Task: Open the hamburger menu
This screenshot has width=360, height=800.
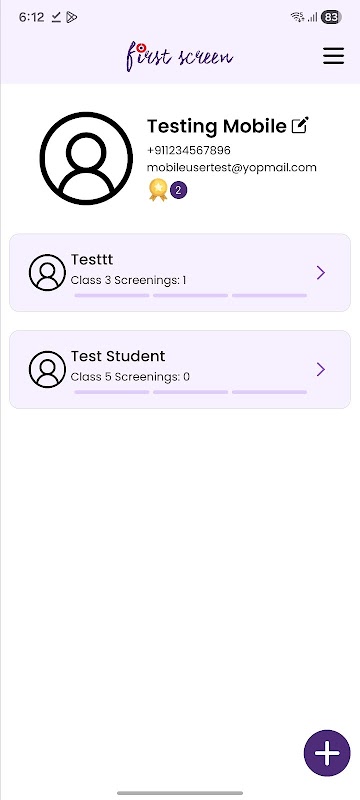Action: pos(333,56)
